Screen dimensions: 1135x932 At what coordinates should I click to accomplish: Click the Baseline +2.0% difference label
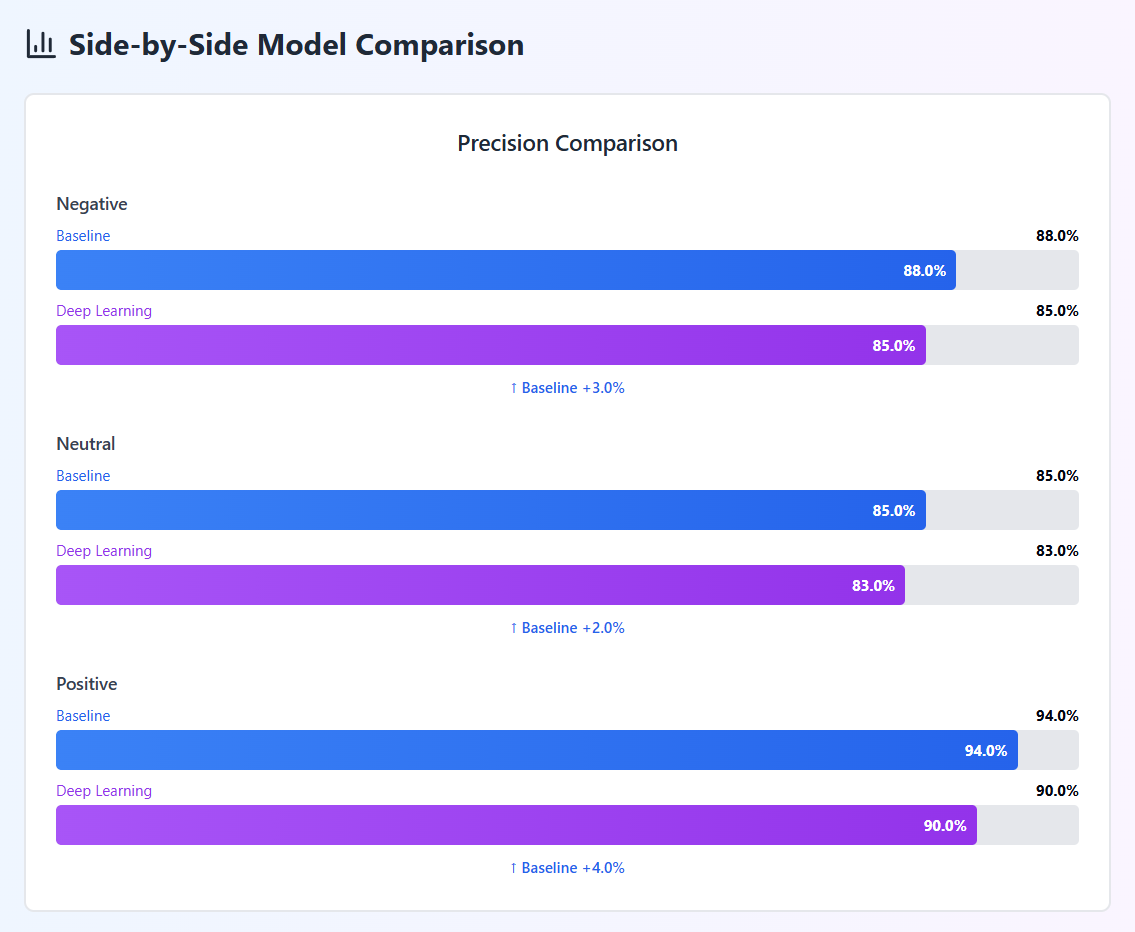point(567,628)
